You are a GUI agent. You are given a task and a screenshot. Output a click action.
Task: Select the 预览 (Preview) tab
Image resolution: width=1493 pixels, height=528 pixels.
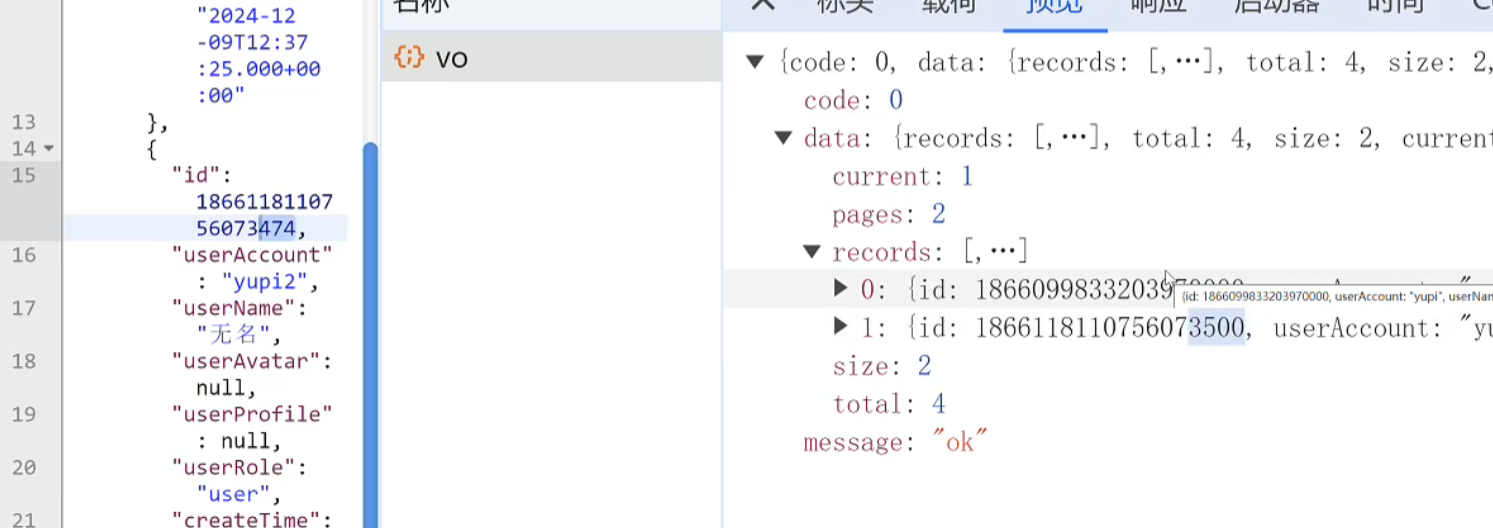(x=1054, y=6)
